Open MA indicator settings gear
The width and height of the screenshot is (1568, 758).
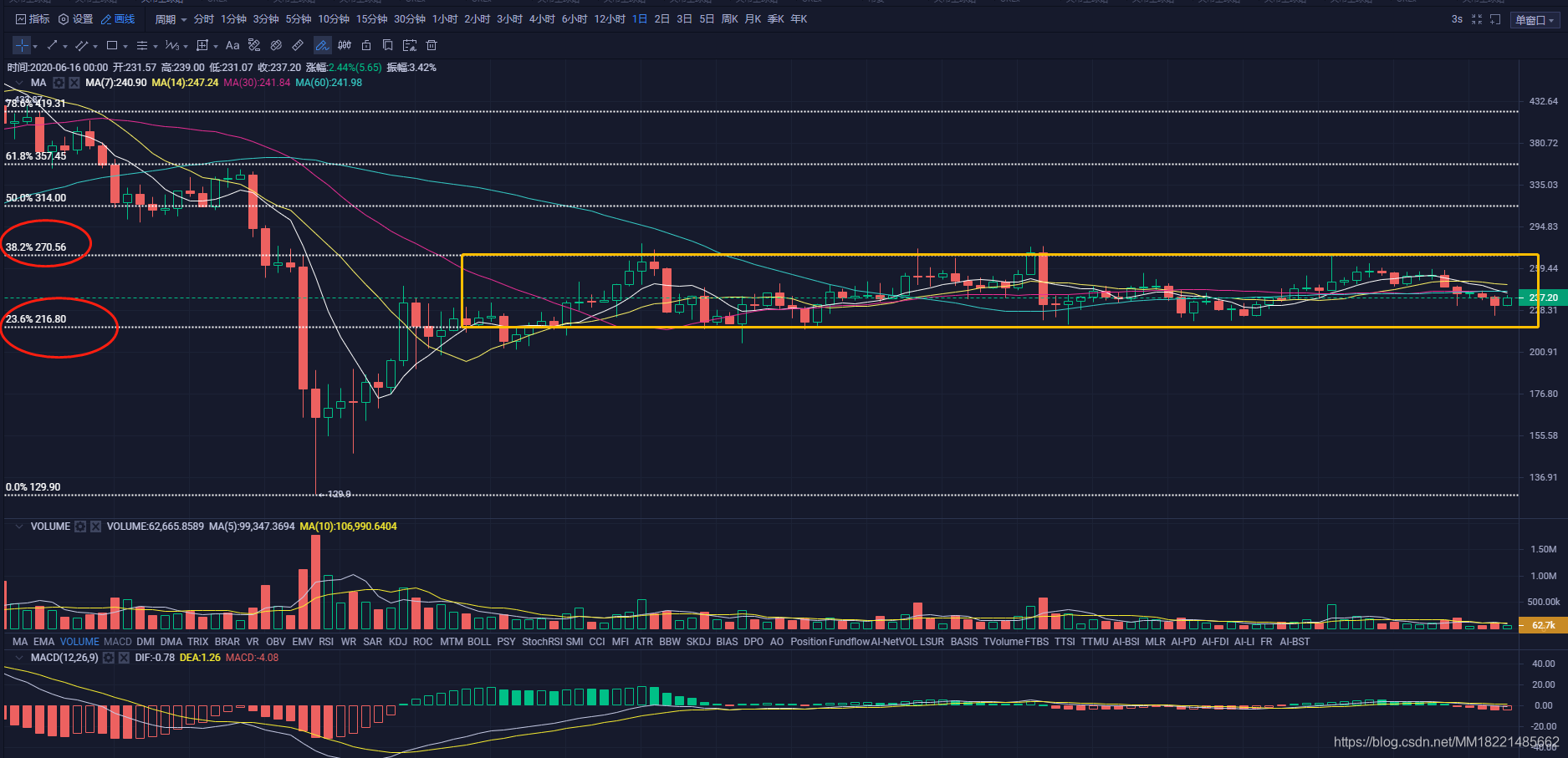(59, 83)
